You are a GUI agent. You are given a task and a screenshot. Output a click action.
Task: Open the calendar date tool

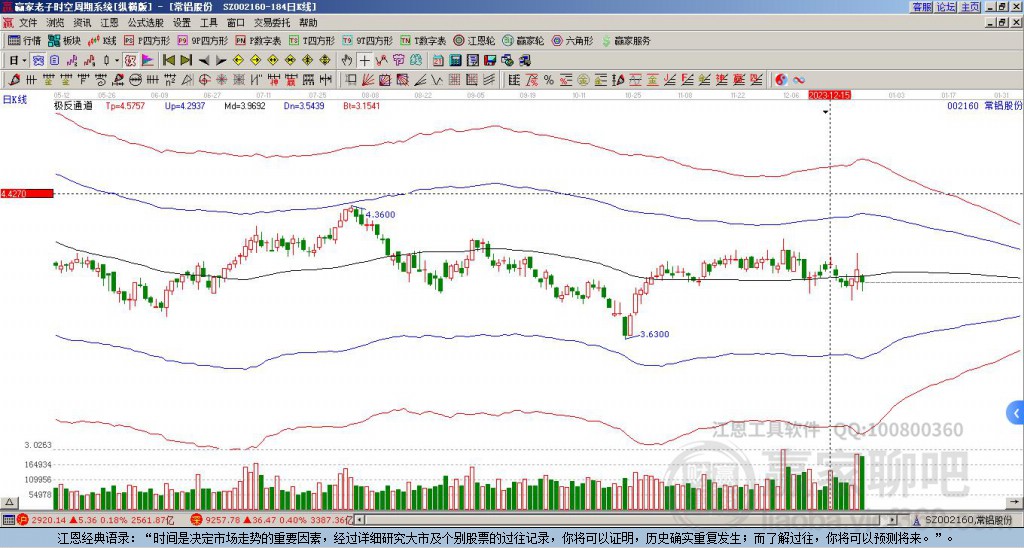tap(438, 61)
